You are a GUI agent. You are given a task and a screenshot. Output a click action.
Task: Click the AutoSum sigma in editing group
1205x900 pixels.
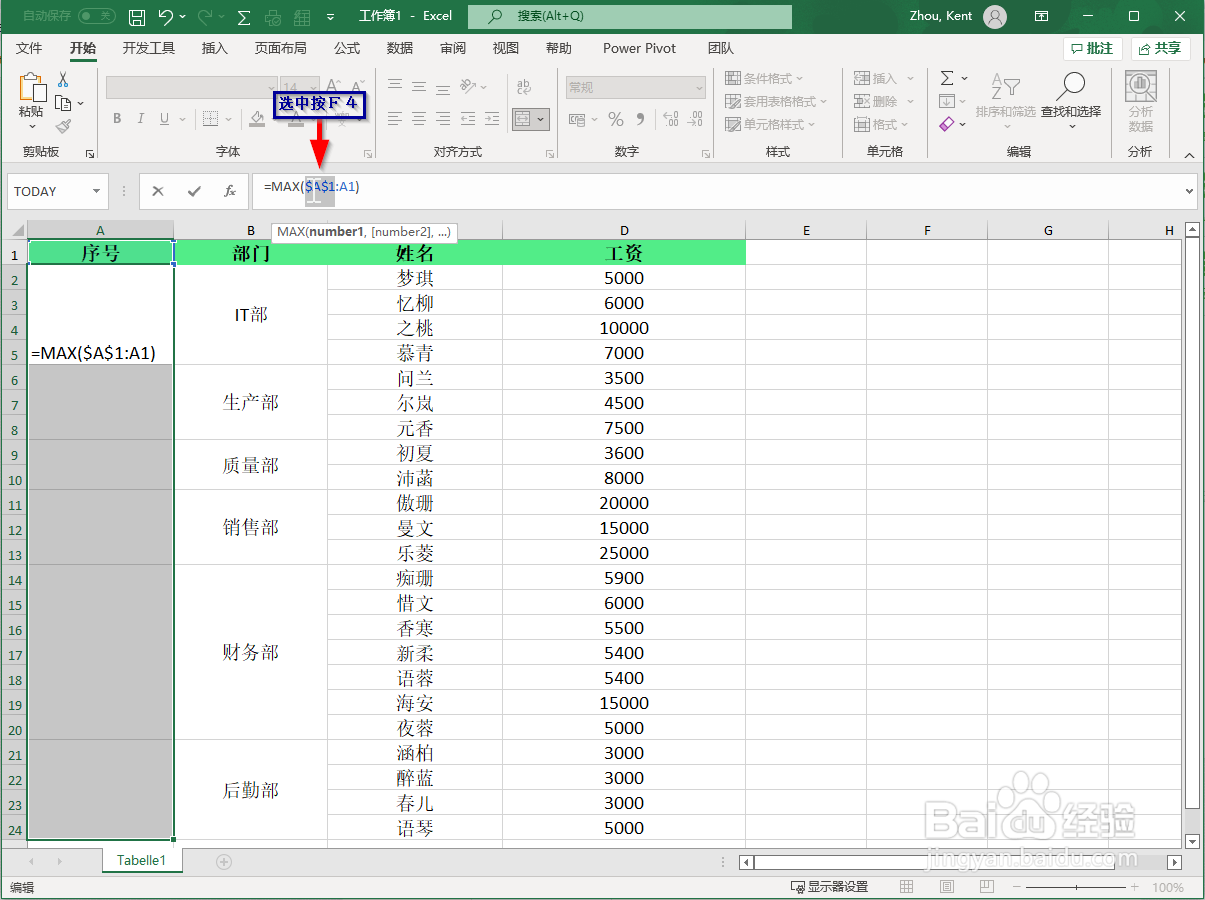click(947, 78)
